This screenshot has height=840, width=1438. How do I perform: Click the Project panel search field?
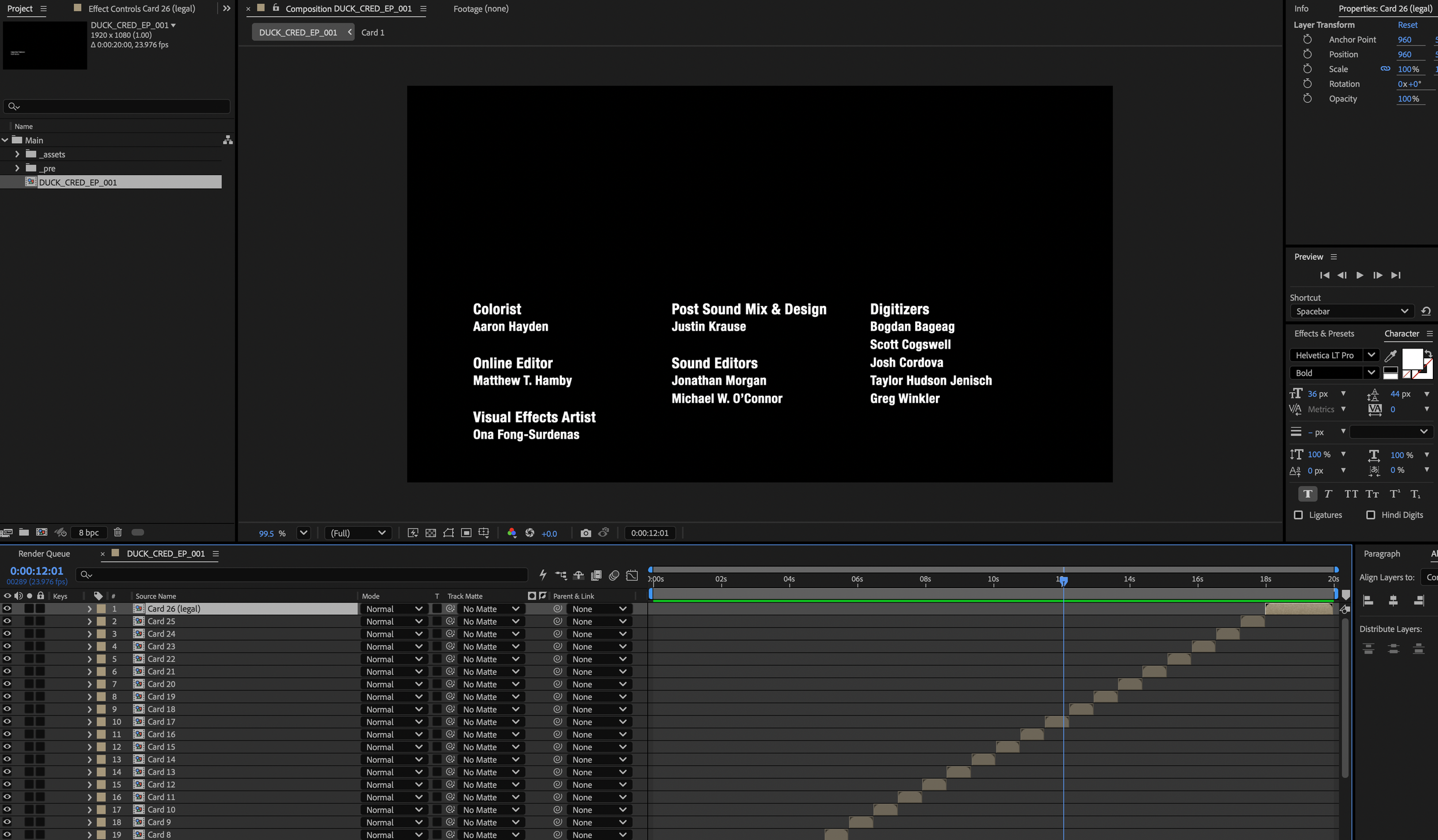pyautogui.click(x=116, y=106)
